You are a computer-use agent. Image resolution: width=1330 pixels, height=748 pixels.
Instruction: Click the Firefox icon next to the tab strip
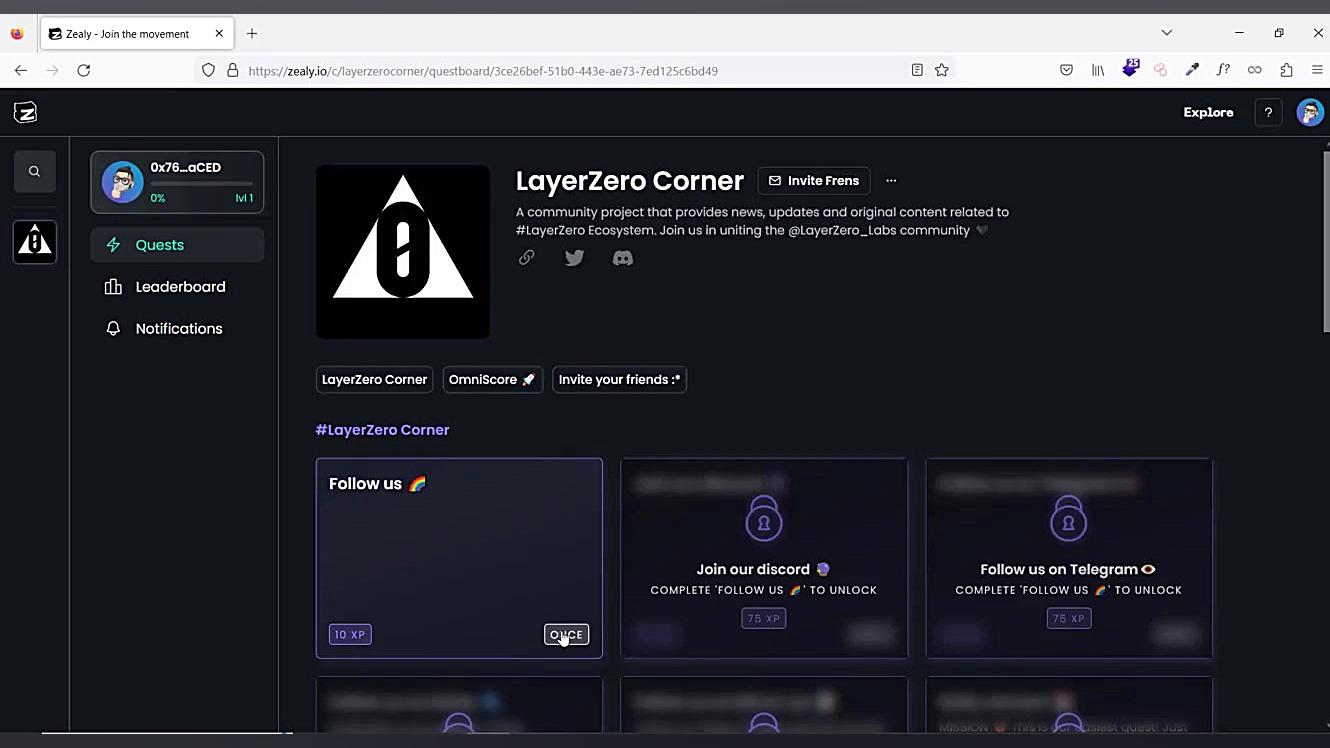[17, 33]
